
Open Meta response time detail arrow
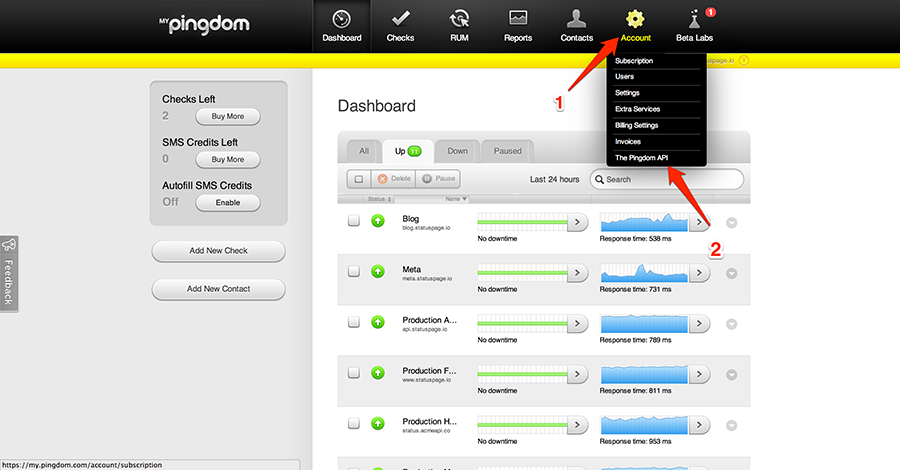[x=699, y=273]
